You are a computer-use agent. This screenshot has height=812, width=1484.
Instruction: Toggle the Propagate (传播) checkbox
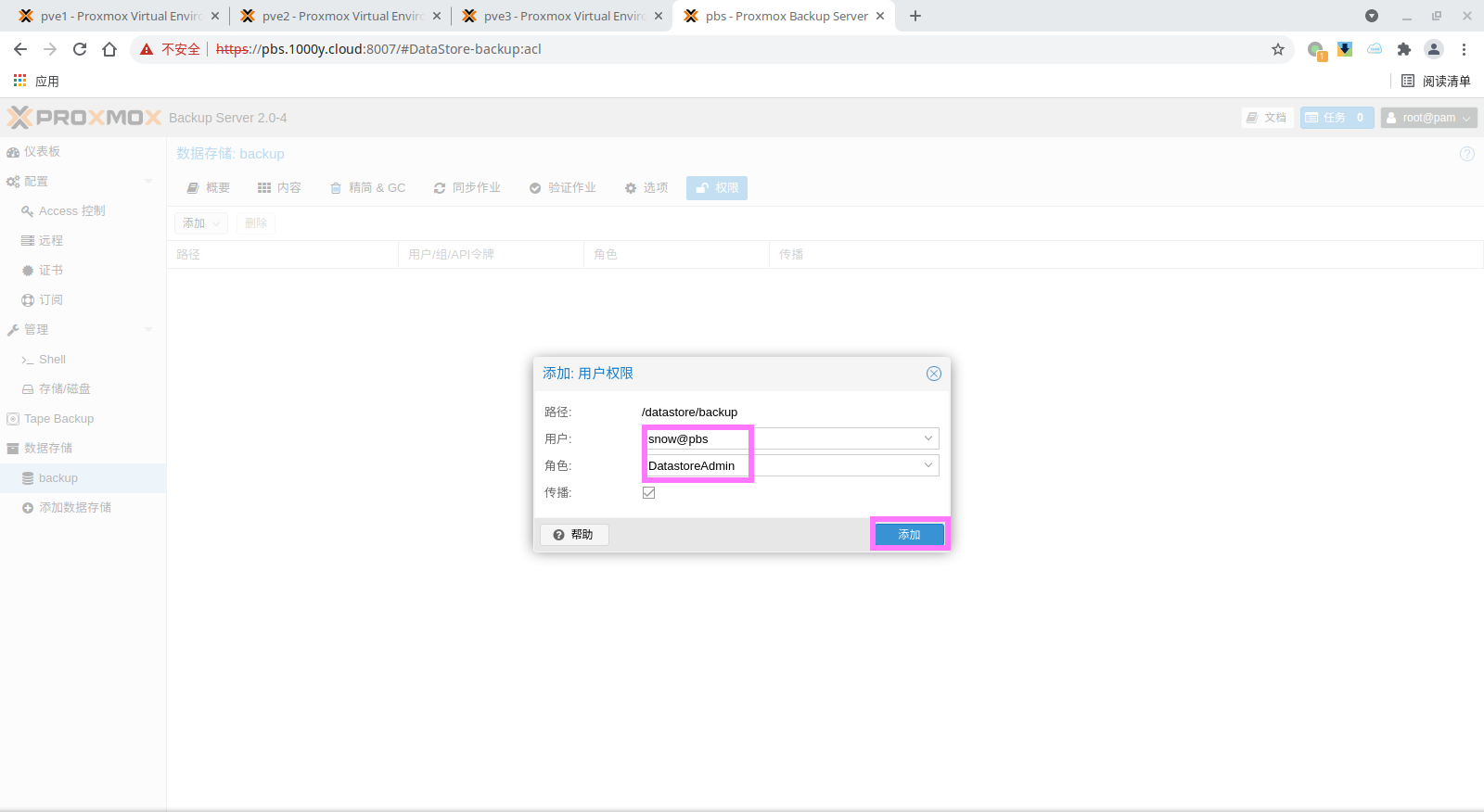[x=648, y=493]
